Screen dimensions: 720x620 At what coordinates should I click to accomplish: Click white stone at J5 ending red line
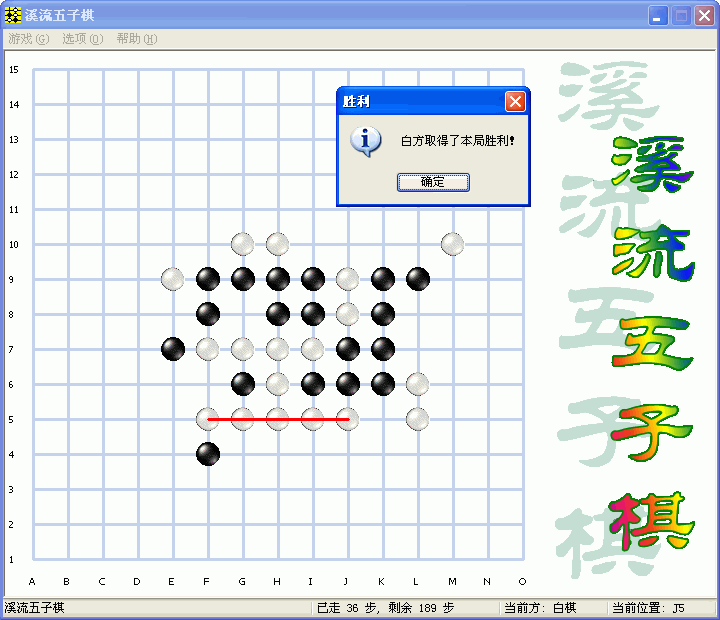[347, 419]
